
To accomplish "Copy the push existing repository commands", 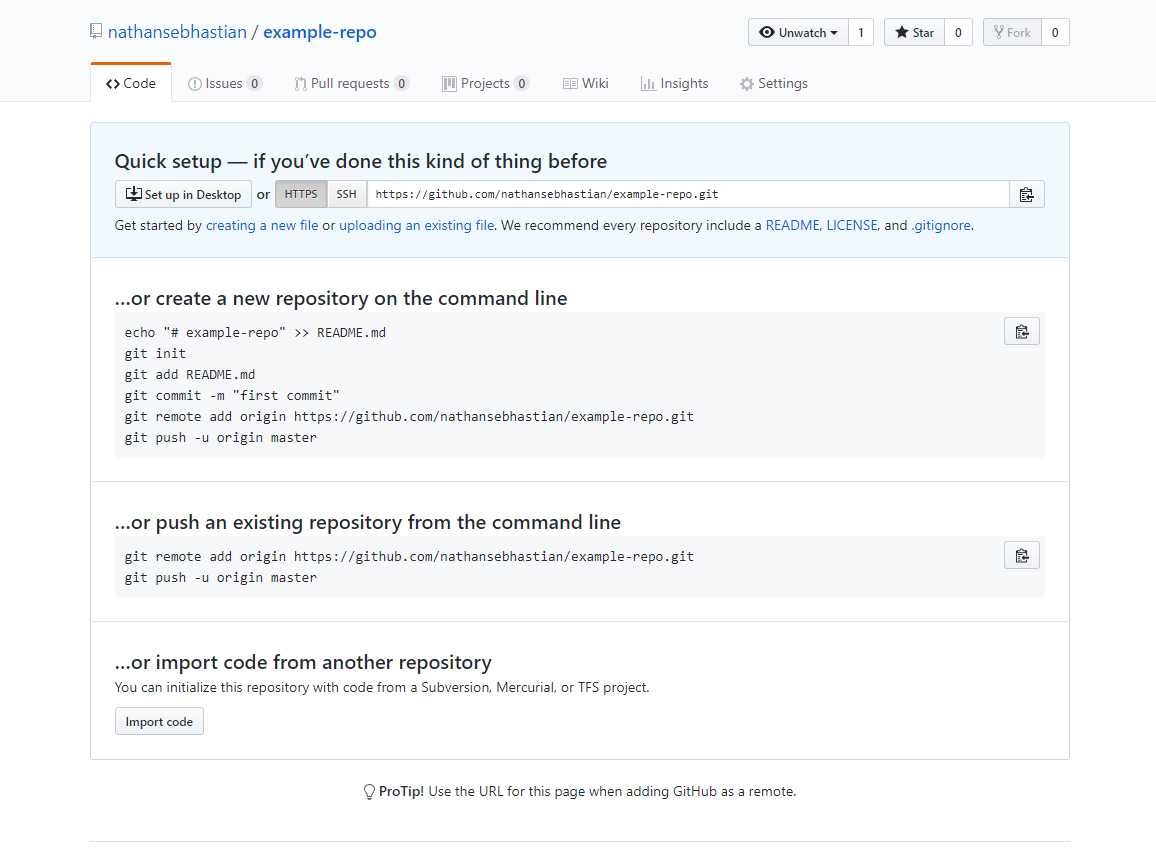I will pos(1022,556).
